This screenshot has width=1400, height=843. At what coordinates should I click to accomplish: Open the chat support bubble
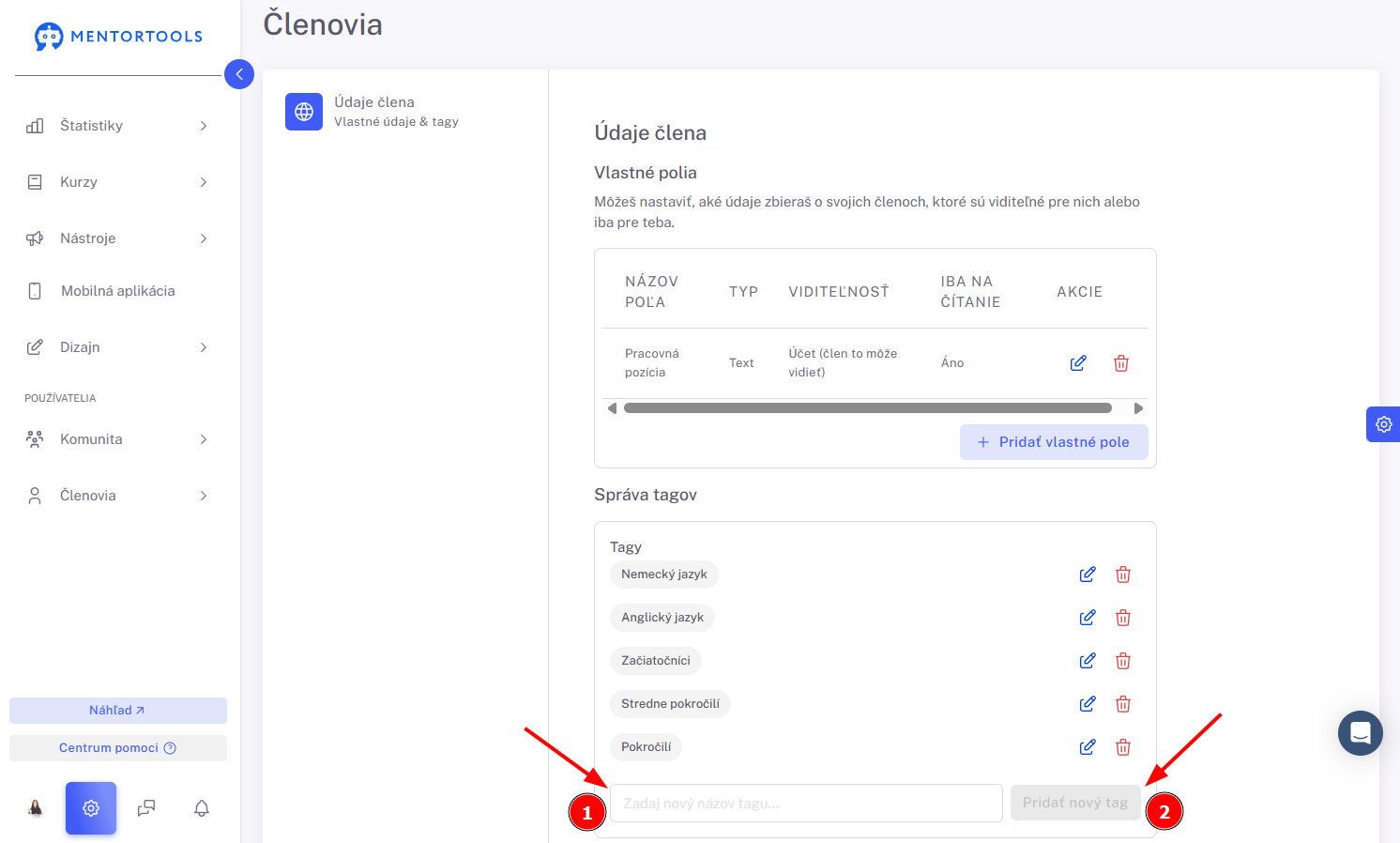pos(1361,733)
